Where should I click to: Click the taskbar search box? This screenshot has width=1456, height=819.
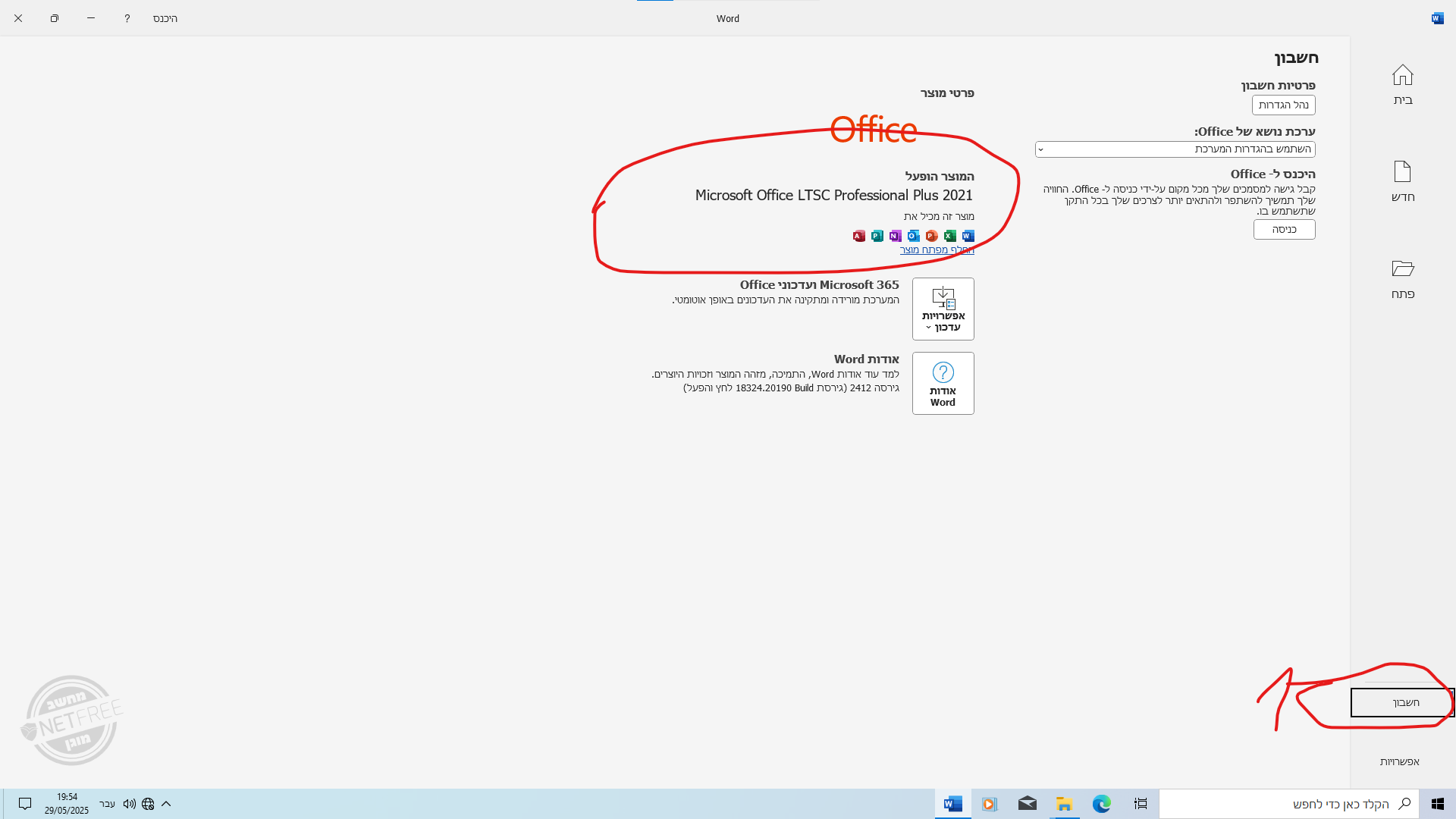[1289, 804]
